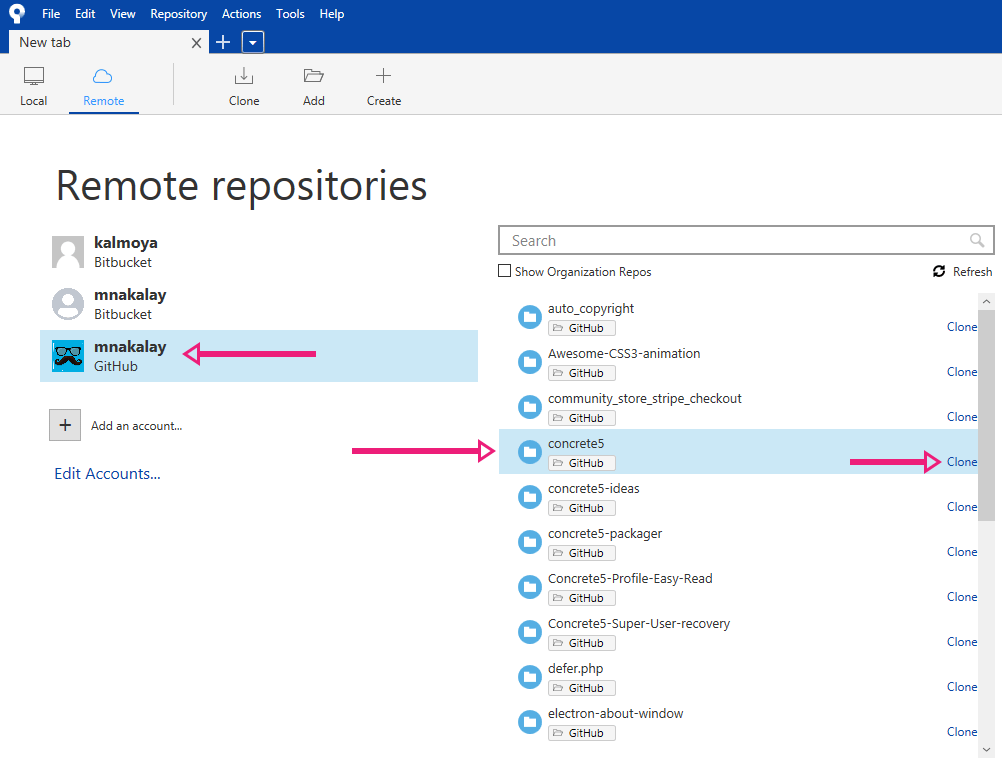Clone the Awesome-CSS3-animation repository
Screen dimensions: 1002x758
pyautogui.click(x=962, y=371)
